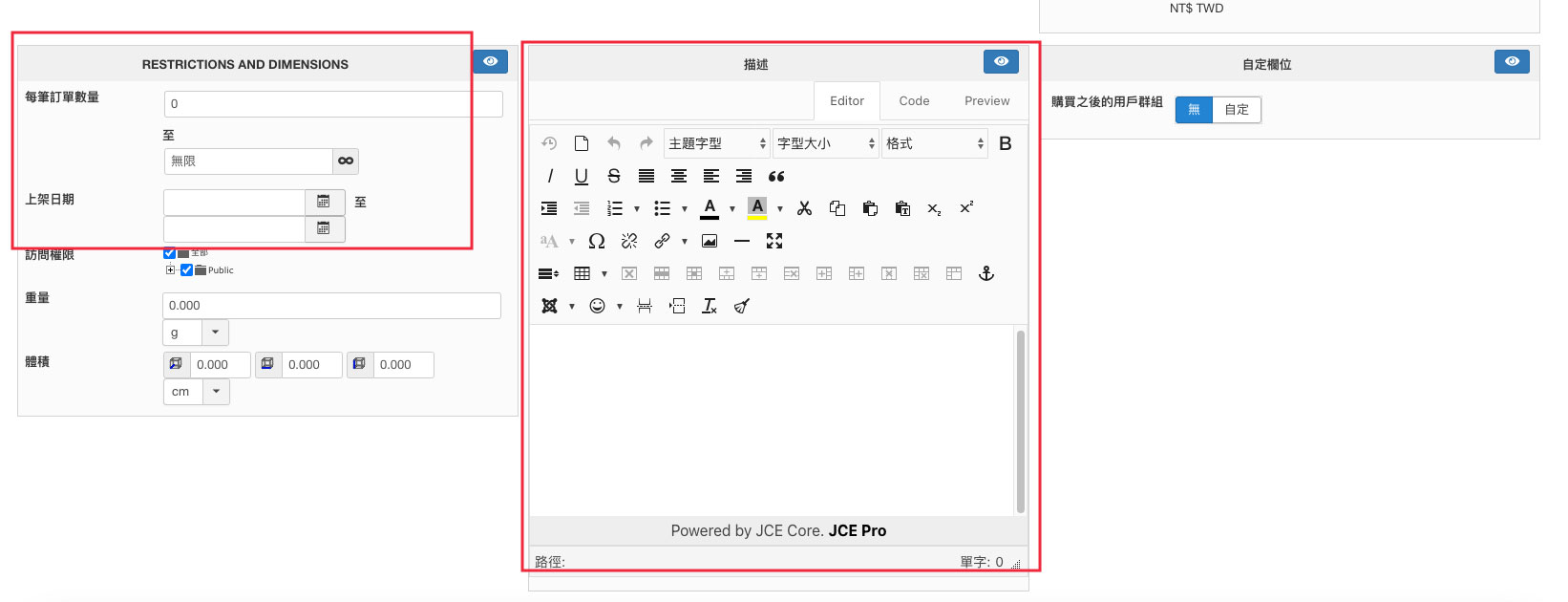1568x602 pixels.
Task: Open the 字型大小 font size dropdown
Action: pos(826,143)
